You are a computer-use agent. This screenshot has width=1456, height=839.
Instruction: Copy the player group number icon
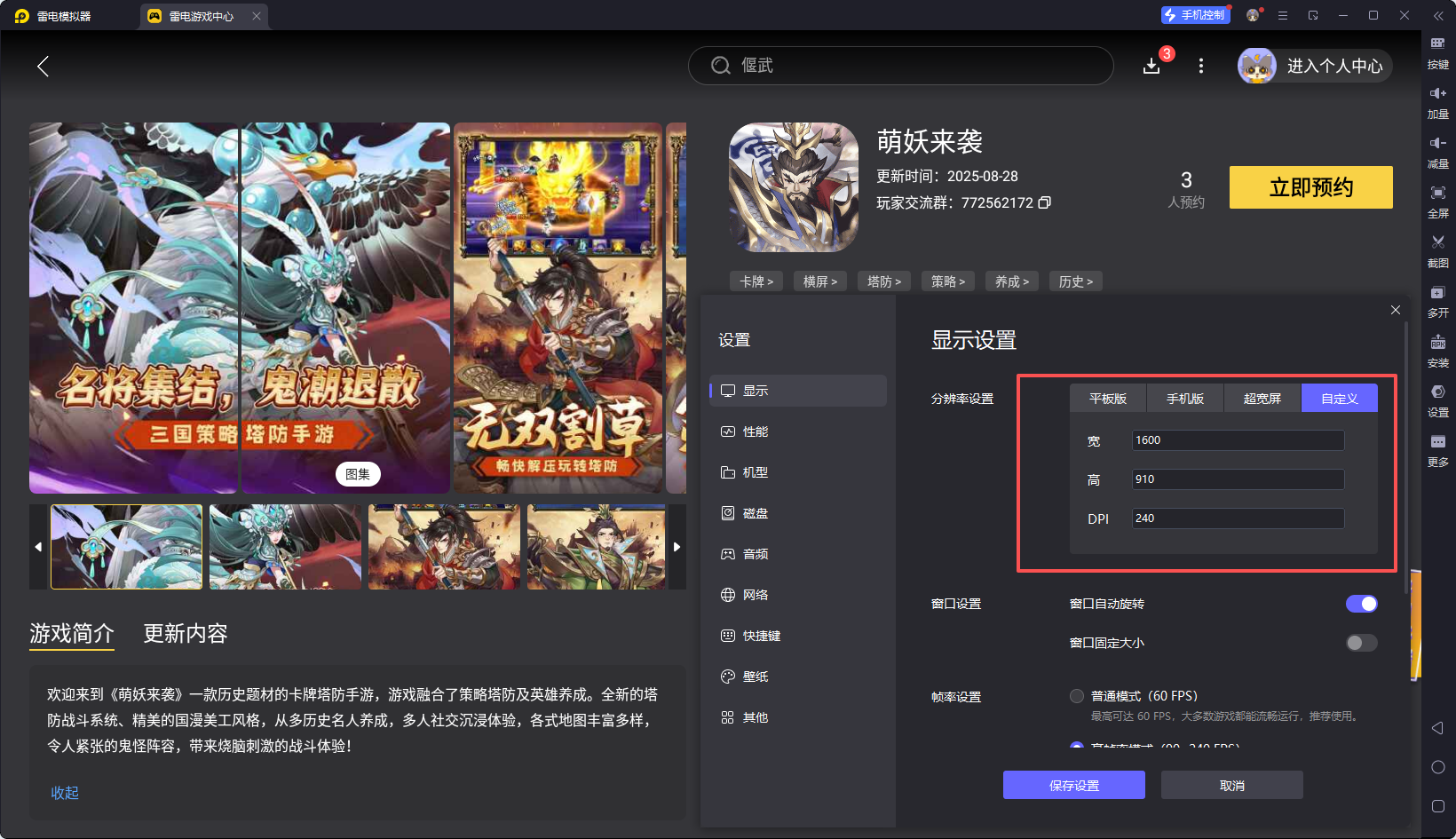[x=1045, y=202]
